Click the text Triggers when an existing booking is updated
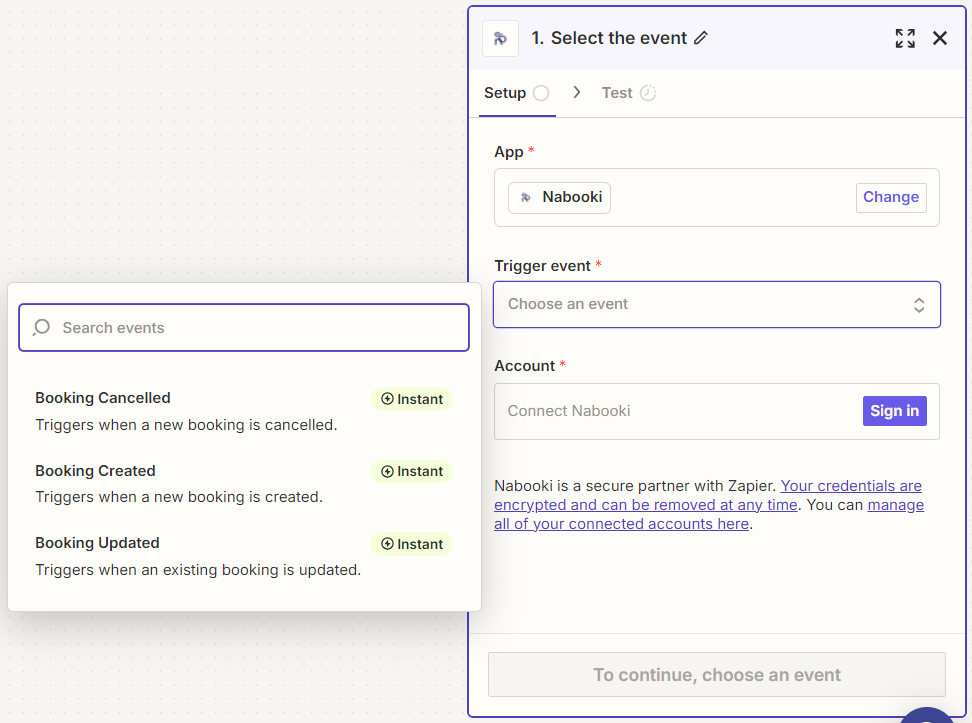This screenshot has width=972, height=723. [198, 570]
